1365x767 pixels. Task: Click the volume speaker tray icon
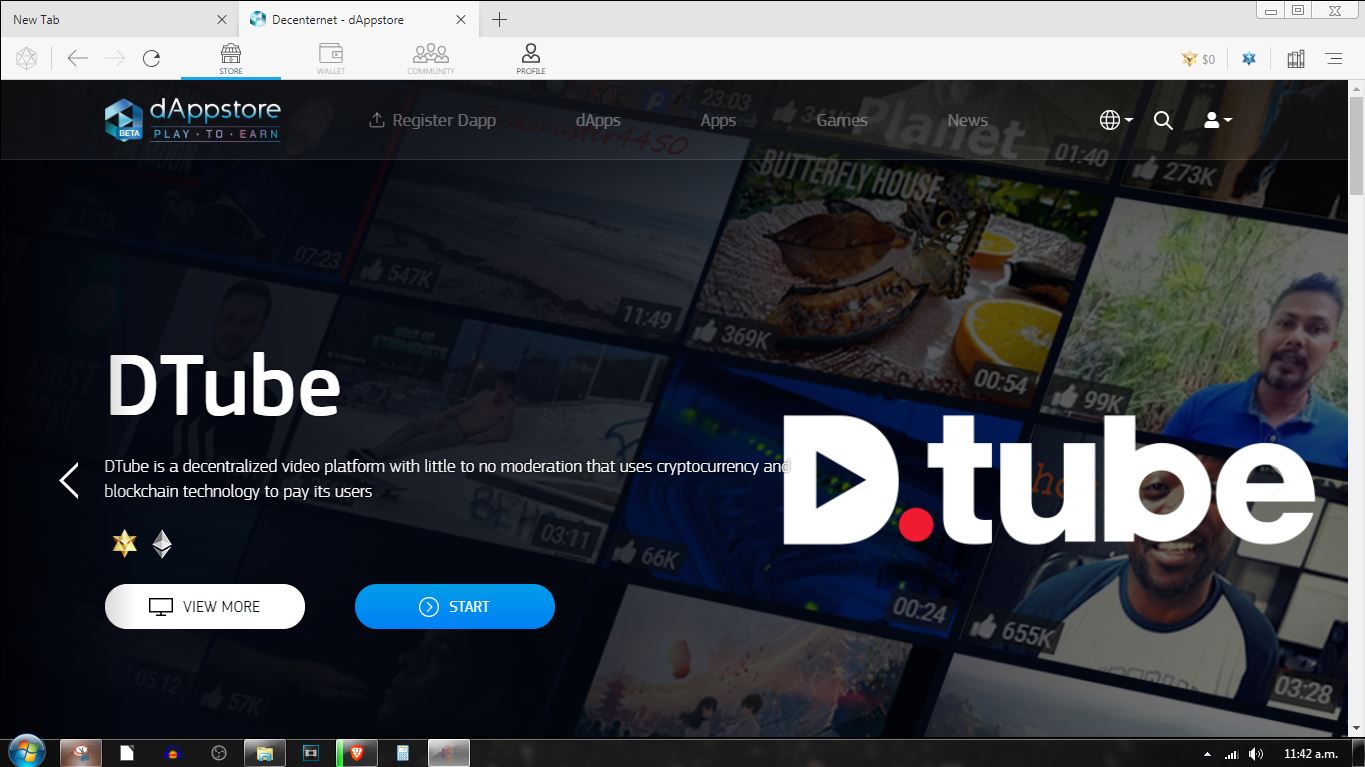coord(1256,754)
